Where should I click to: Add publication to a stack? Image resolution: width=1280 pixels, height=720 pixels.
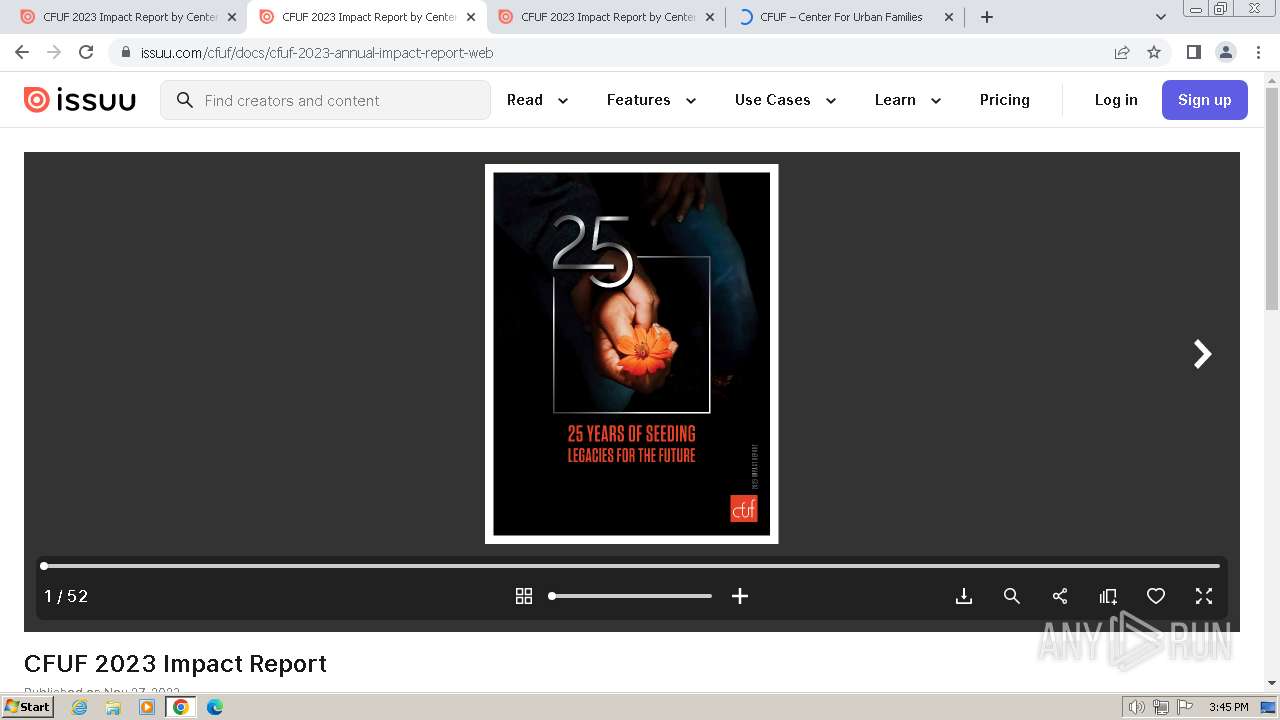pos(1108,596)
